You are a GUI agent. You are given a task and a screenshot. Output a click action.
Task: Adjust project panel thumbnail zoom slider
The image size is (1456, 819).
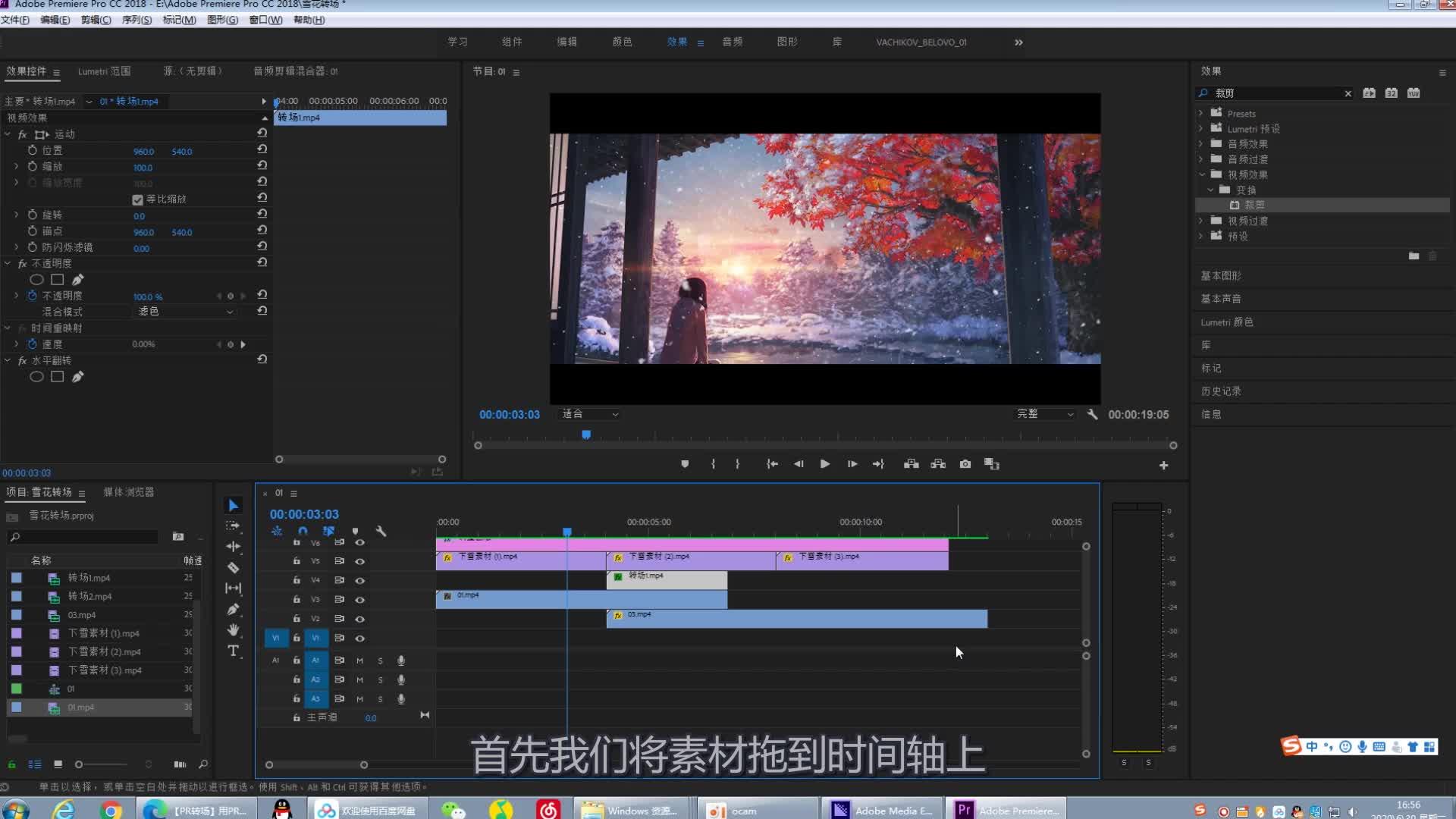coord(79,764)
